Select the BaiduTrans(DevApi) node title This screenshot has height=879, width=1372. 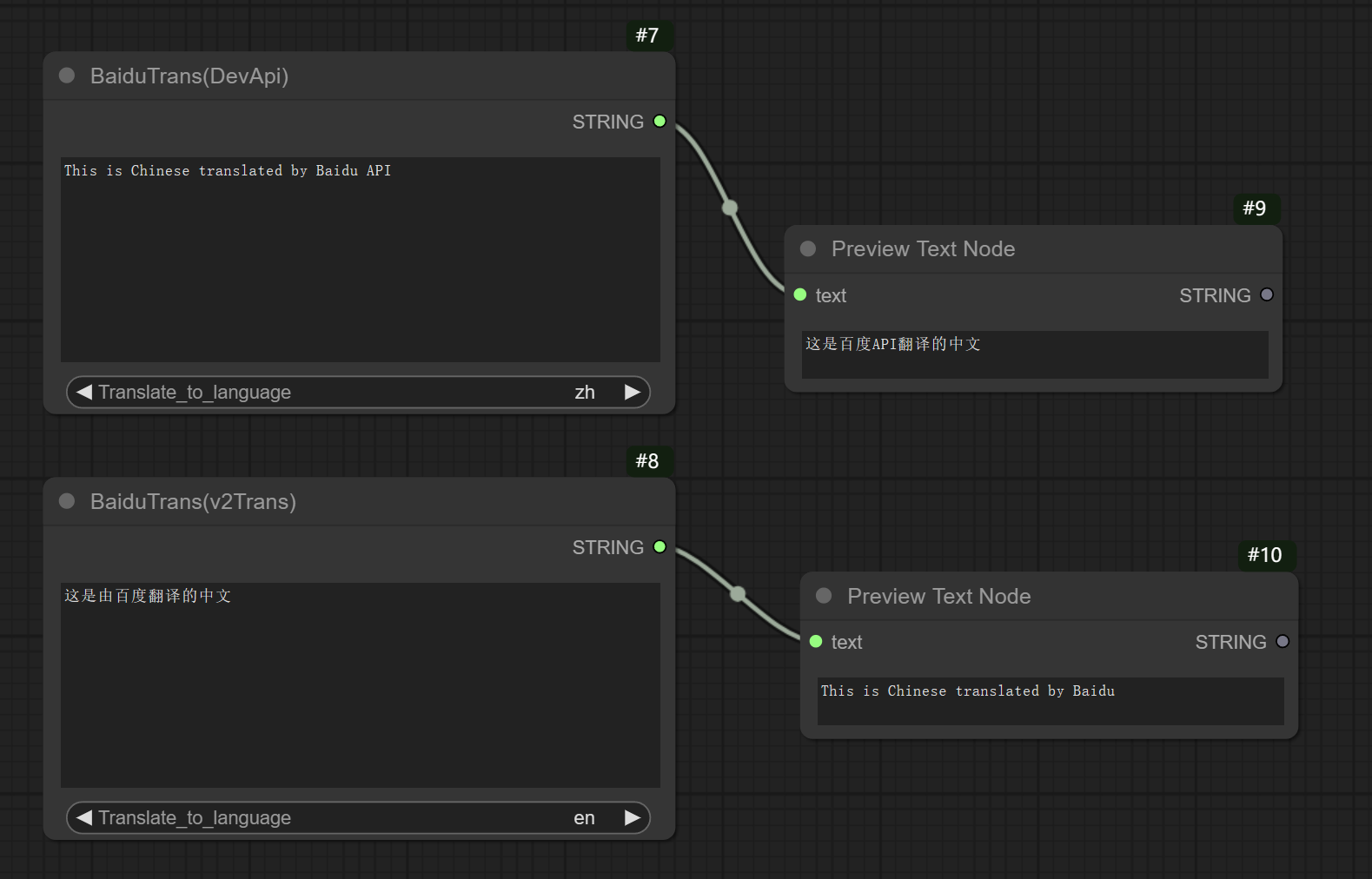pos(189,76)
